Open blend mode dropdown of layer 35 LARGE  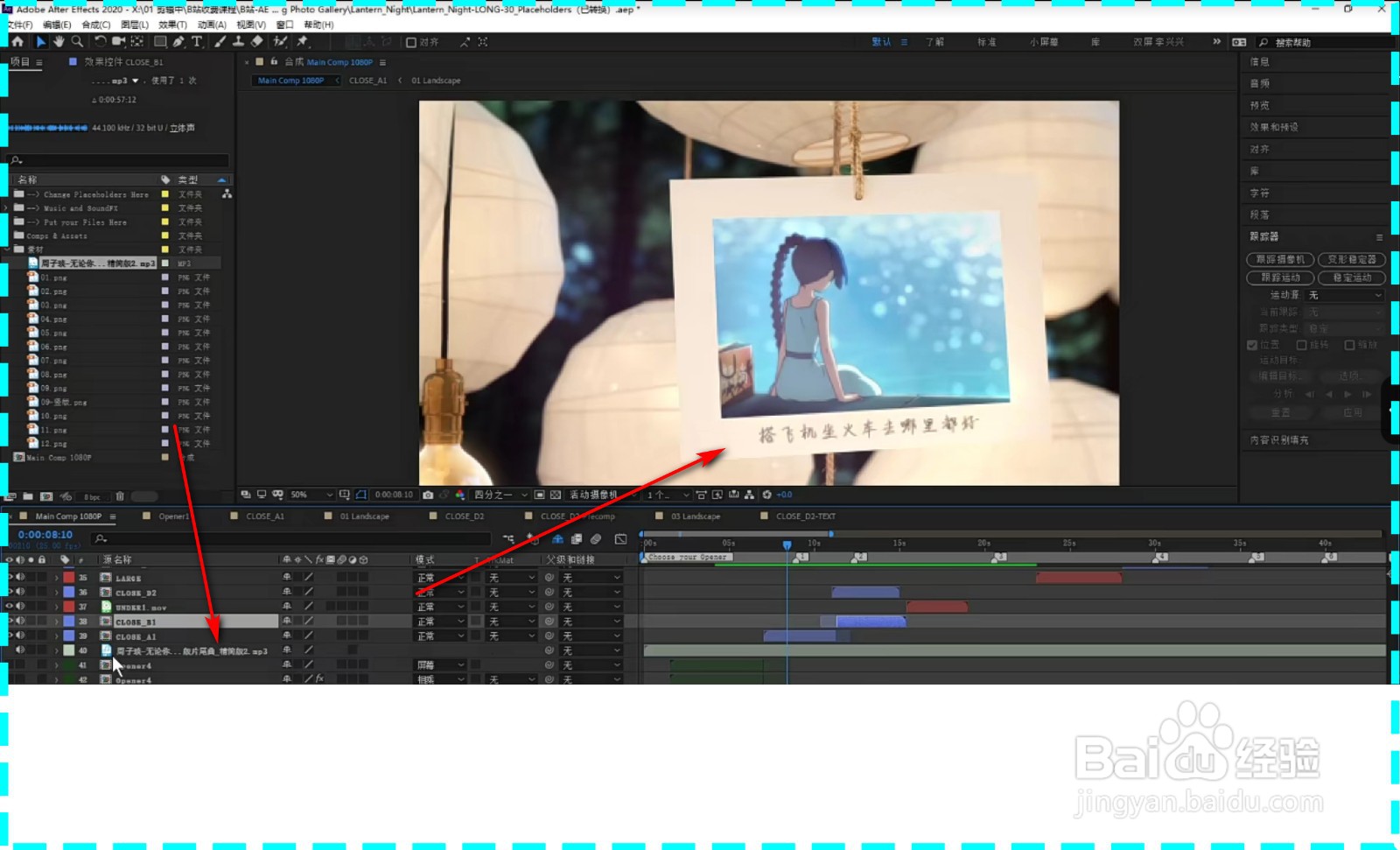440,578
